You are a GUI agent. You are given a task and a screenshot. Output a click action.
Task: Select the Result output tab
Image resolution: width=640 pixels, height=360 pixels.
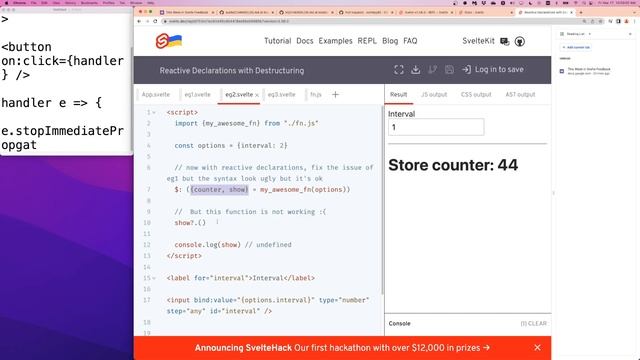(x=398, y=95)
